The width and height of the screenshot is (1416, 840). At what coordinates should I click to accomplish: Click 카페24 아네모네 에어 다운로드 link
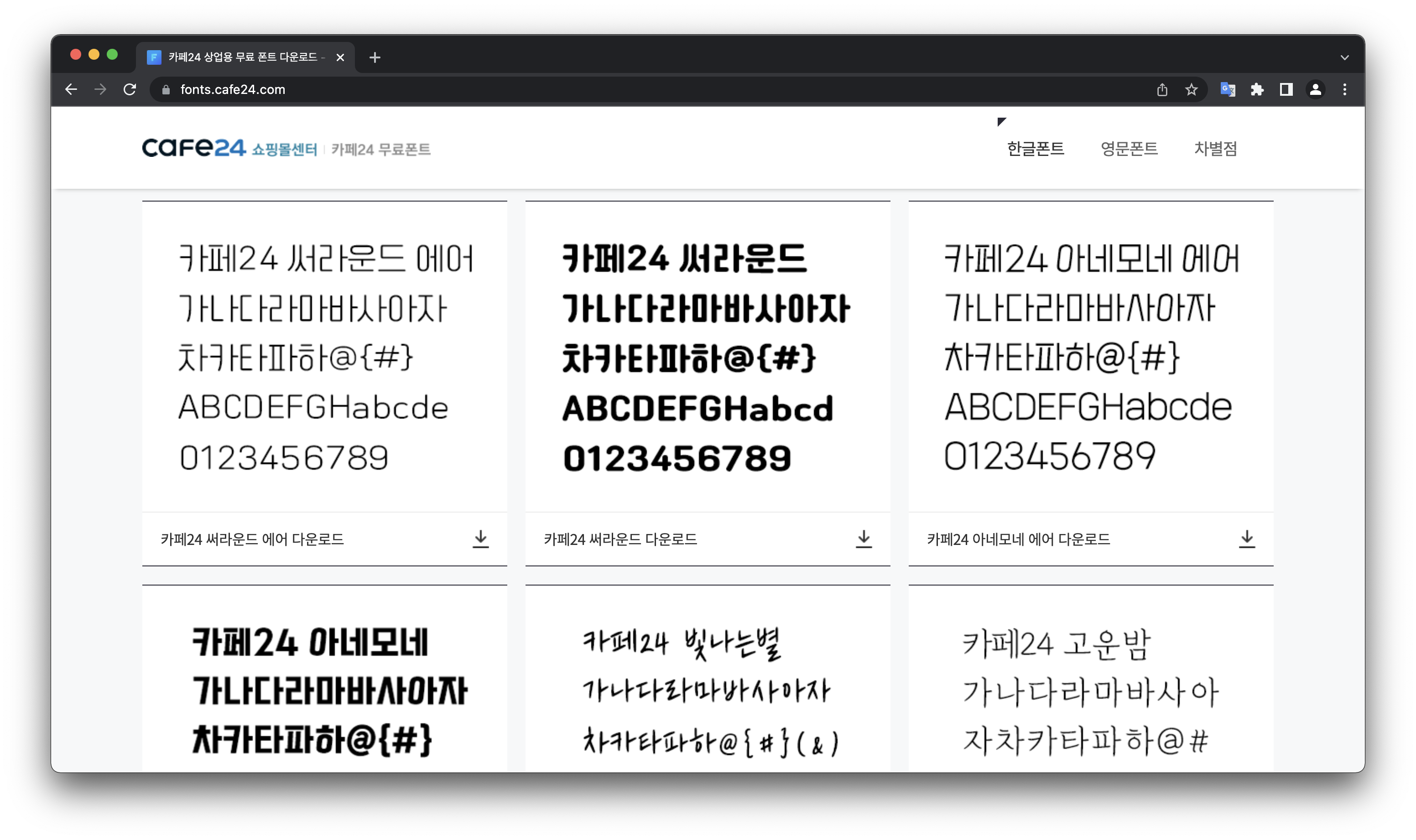click(1018, 539)
